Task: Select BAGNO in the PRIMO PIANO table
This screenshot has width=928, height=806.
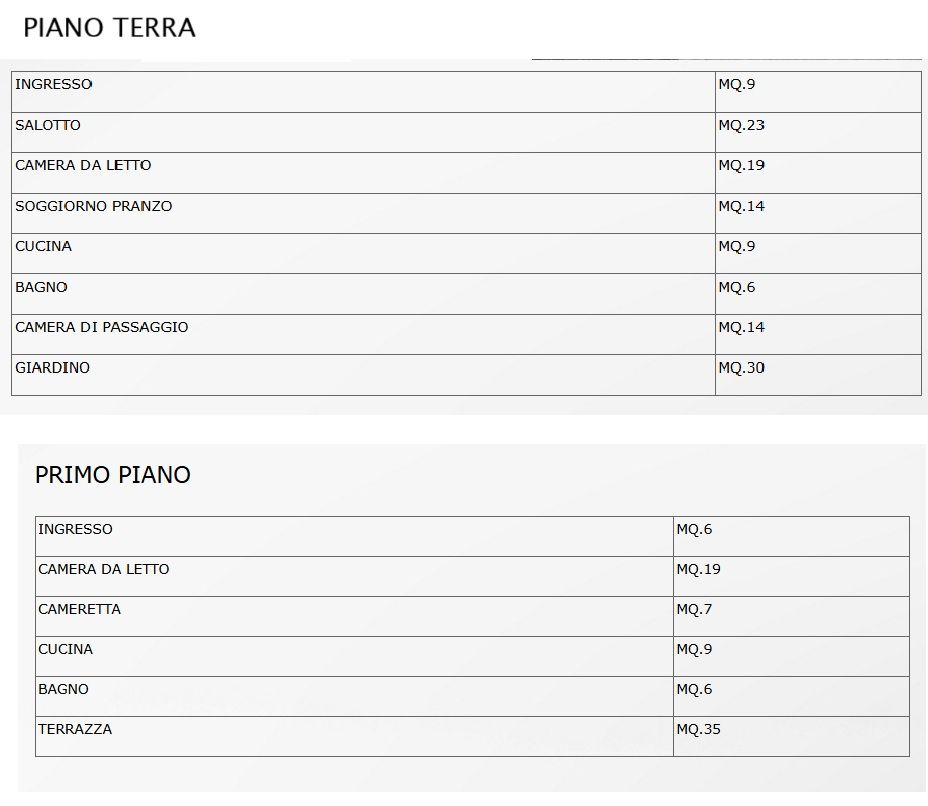Action: click(63, 690)
